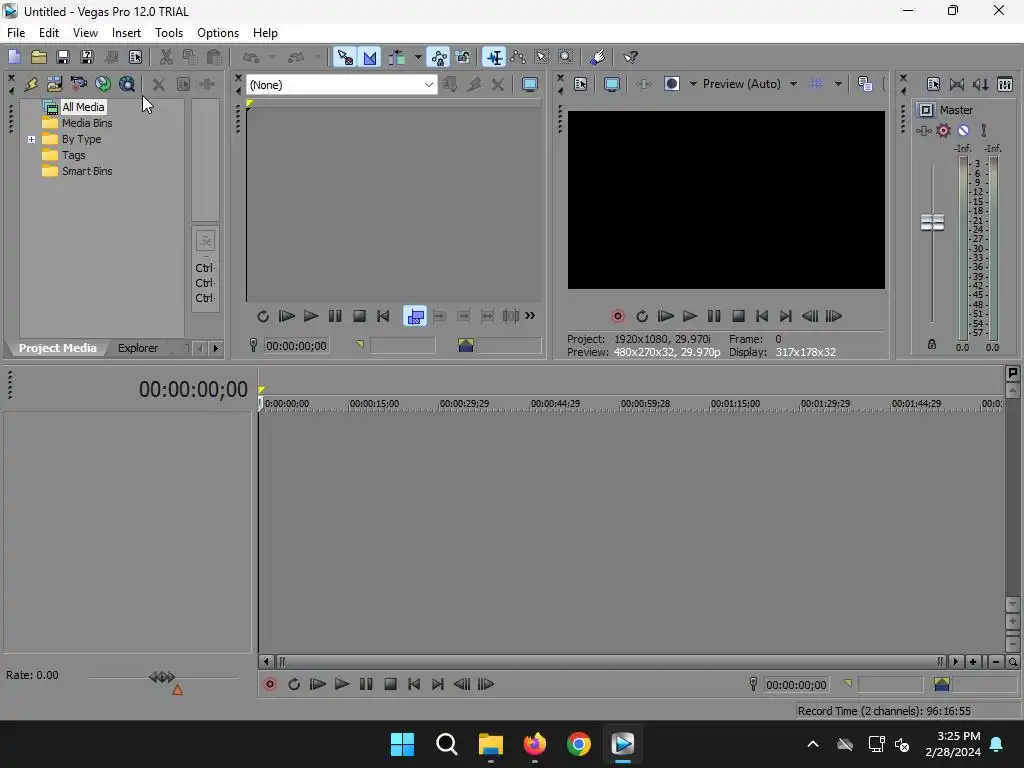Toggle Ignore Event Grouping button
Viewport: 1024px width, 768px height.
click(x=463, y=57)
